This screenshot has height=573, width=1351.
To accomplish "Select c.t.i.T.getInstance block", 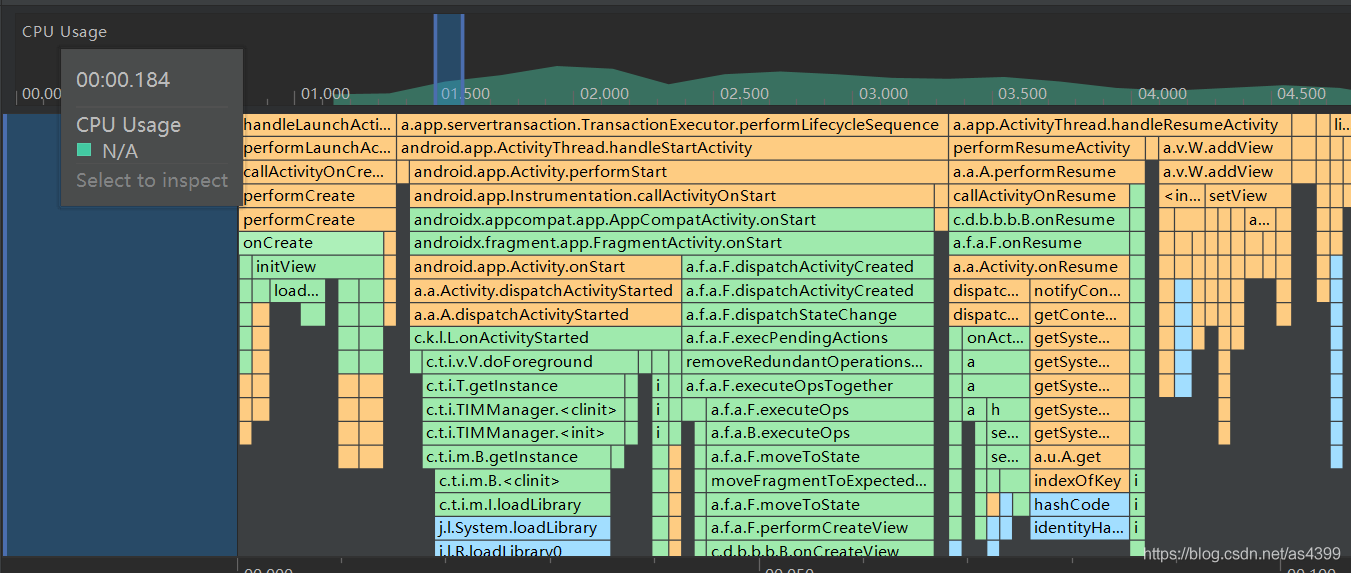I will coord(523,386).
